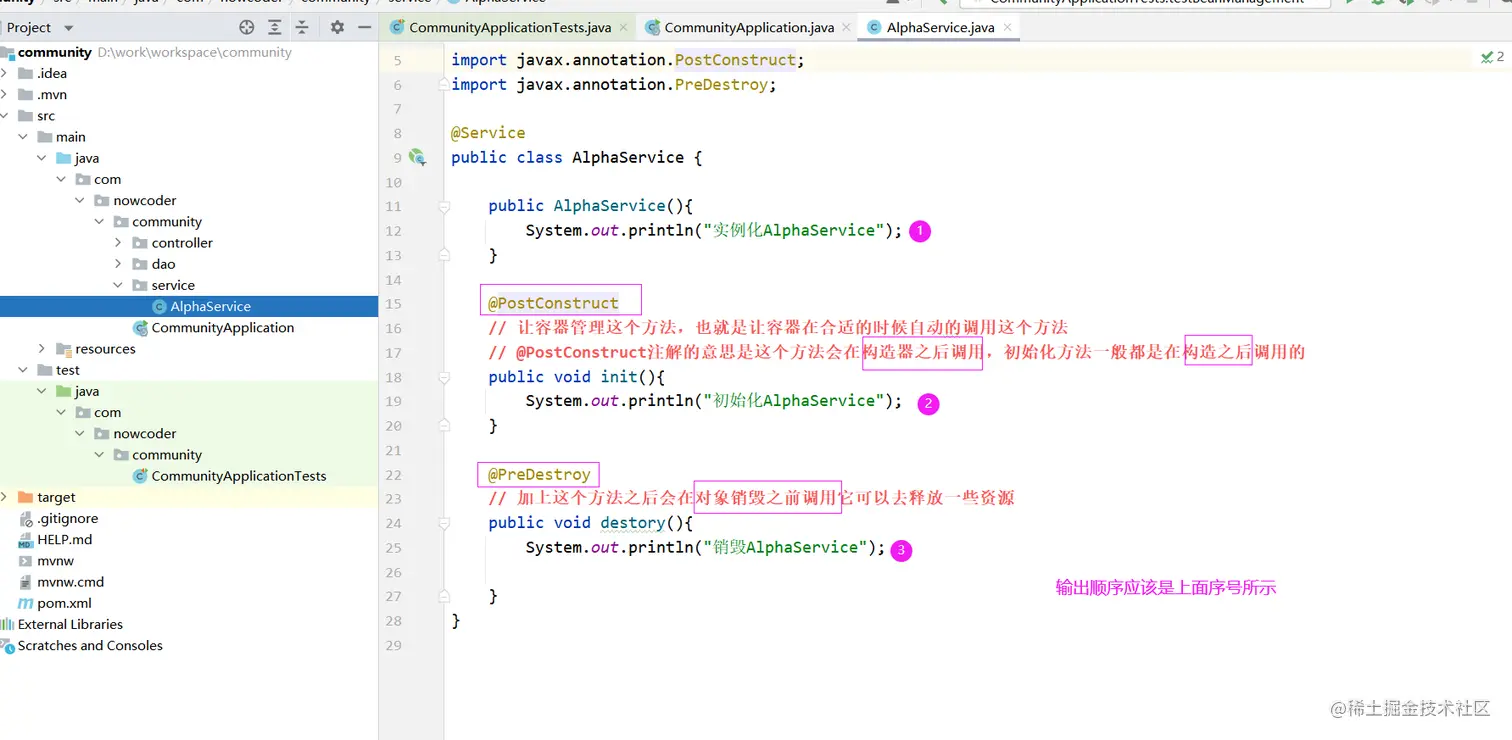This screenshot has height=740, width=1512.
Task: Expand the .mvn folder arrow
Action: 4,95
